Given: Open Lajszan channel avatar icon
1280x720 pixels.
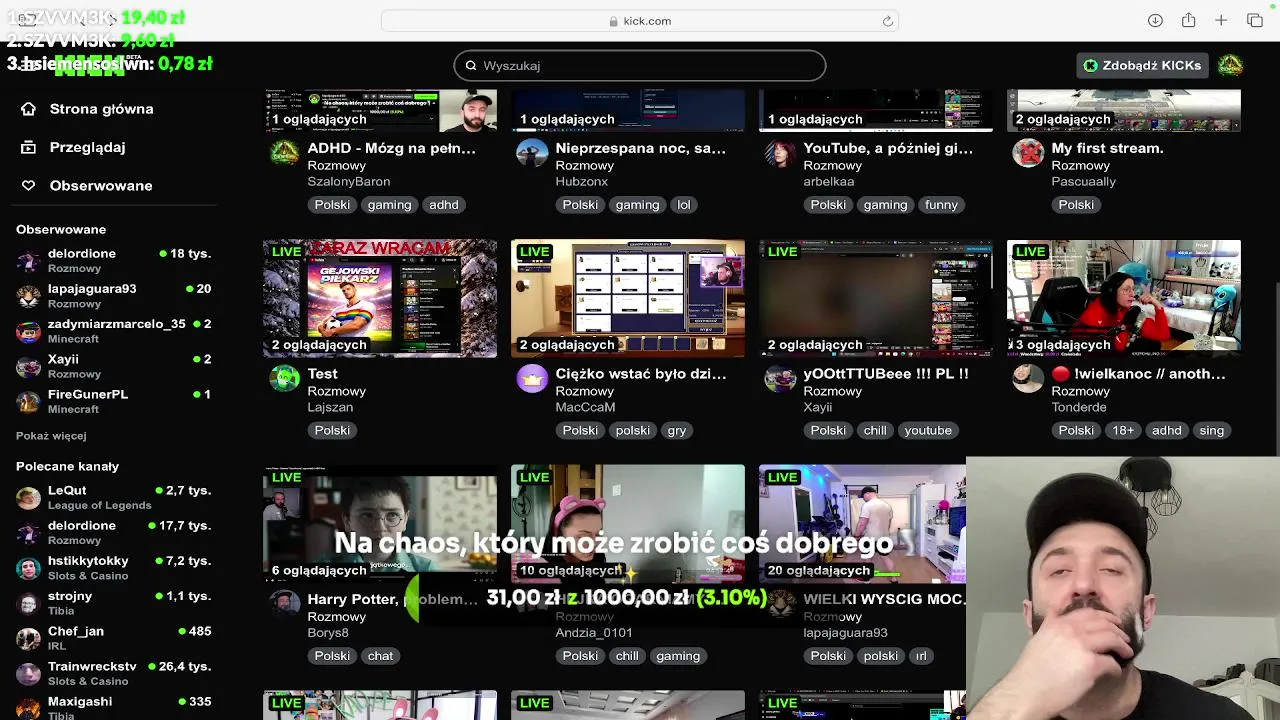Looking at the screenshot, I should tap(285, 379).
